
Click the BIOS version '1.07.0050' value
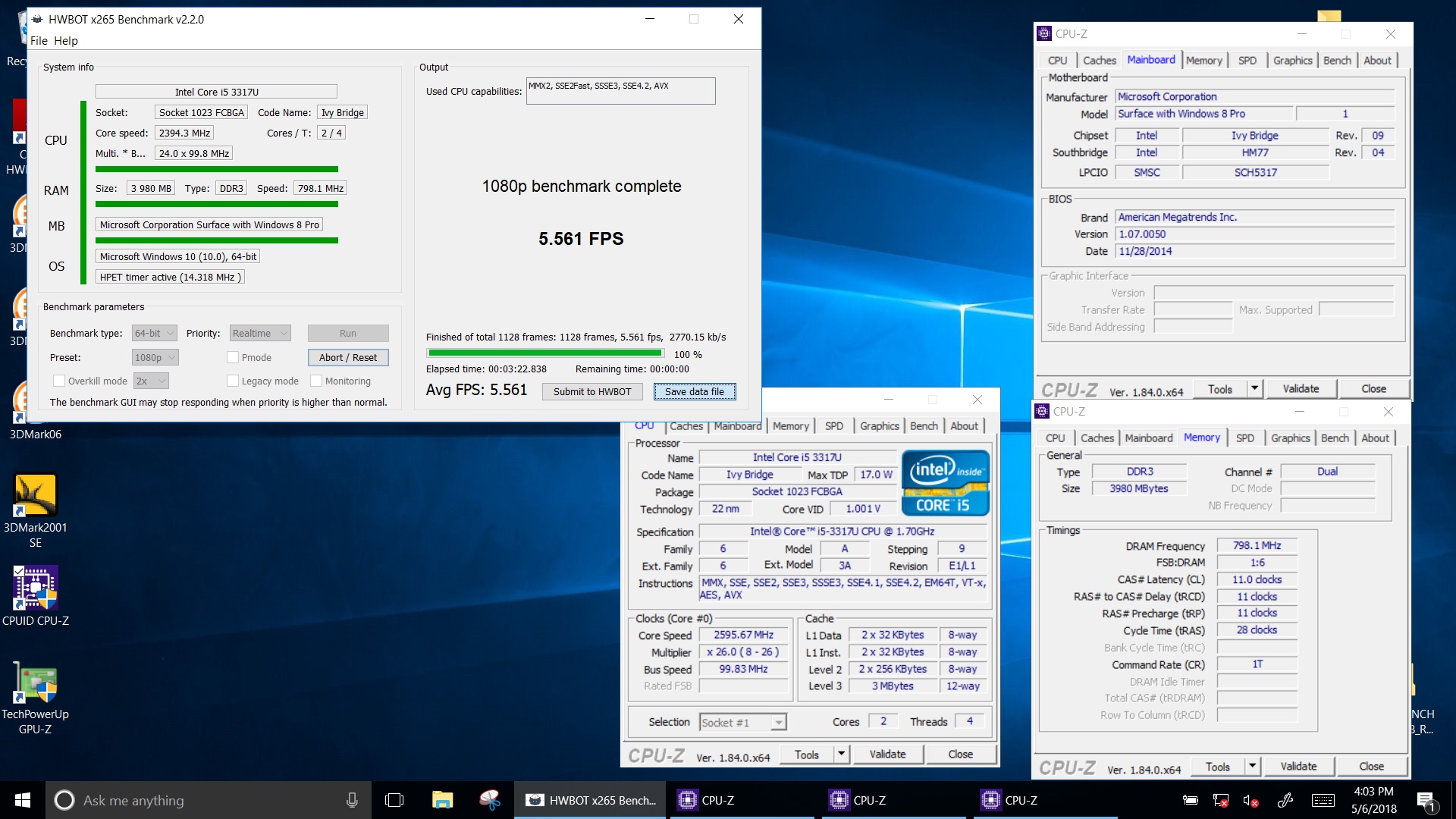click(x=1254, y=234)
